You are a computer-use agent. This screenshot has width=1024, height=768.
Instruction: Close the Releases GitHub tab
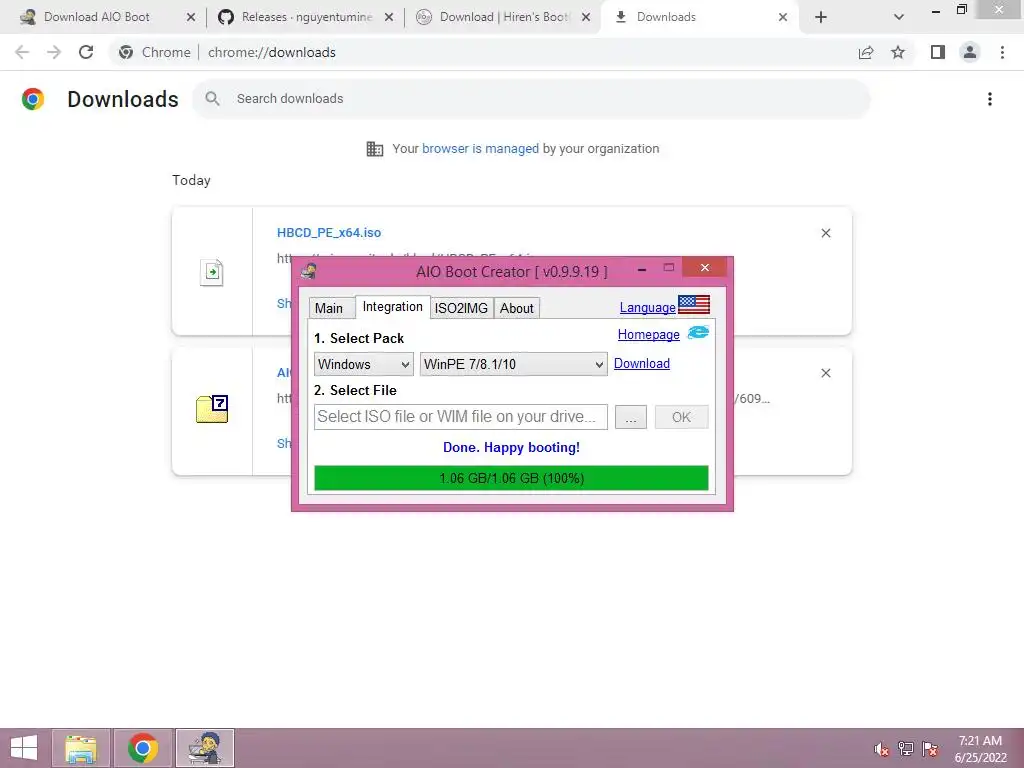click(389, 17)
